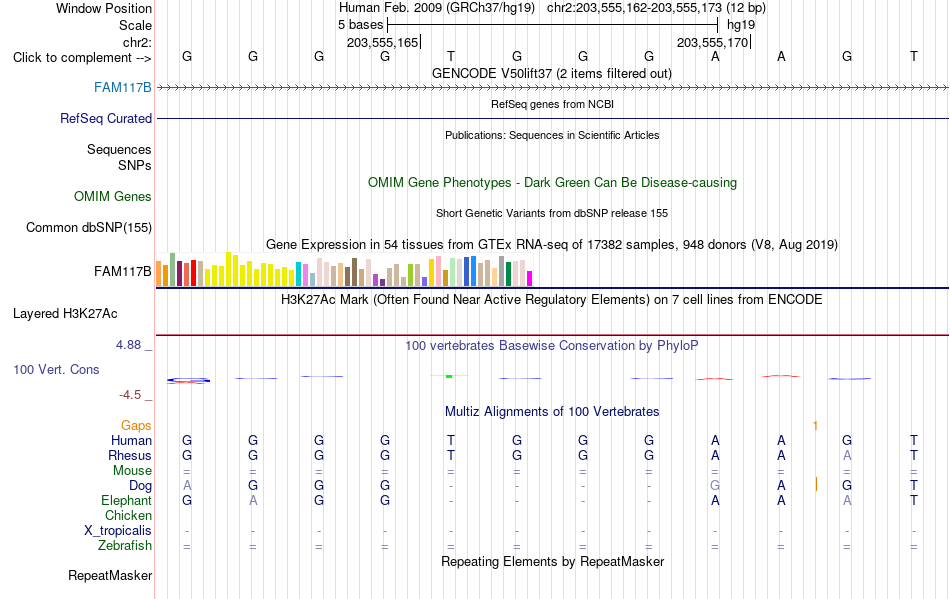Screen dimensions: 950x599
Task: Open the 'RefSeq genes from NCBI' track title
Action: coord(552,104)
